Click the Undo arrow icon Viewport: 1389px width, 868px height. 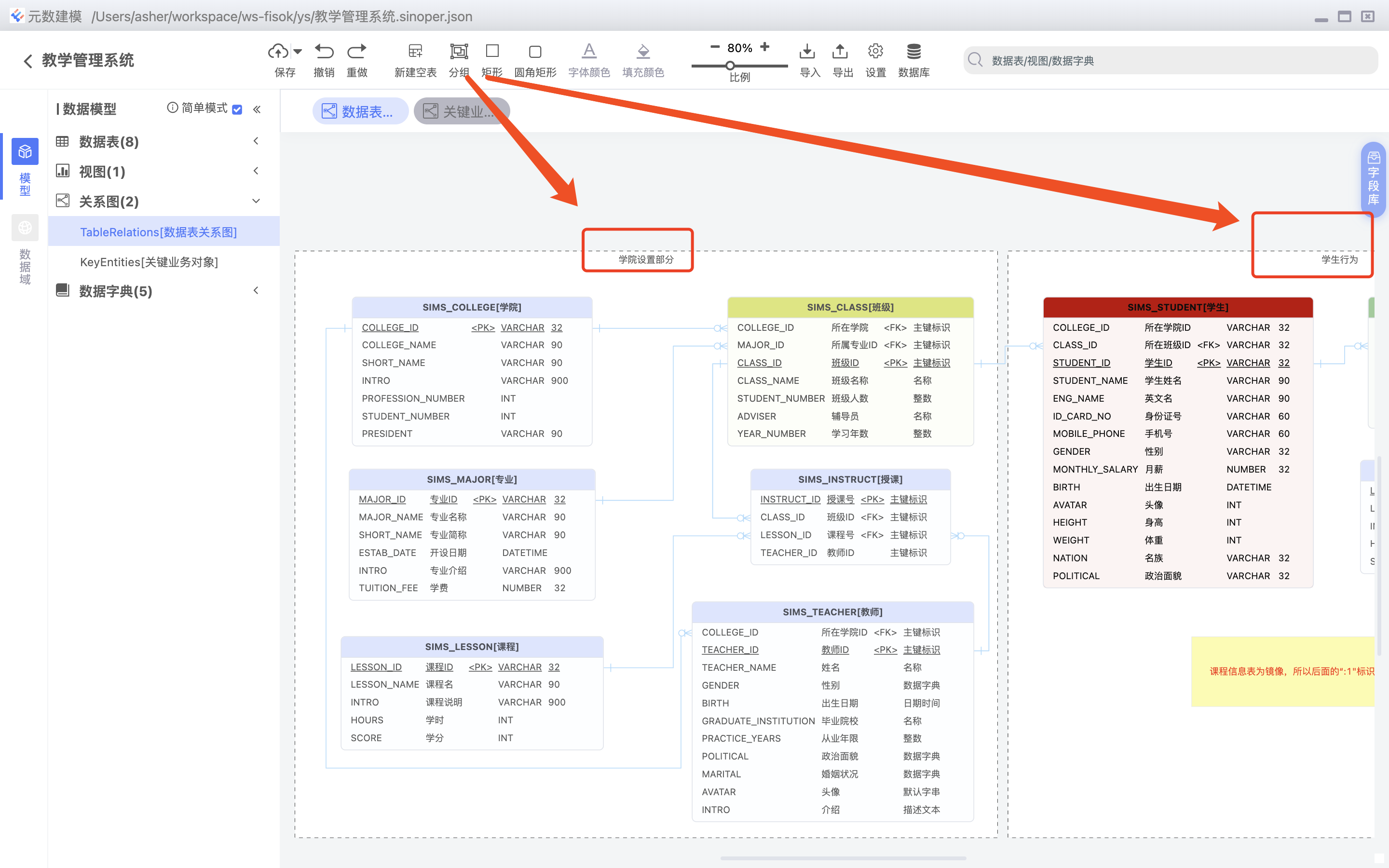[x=324, y=52]
